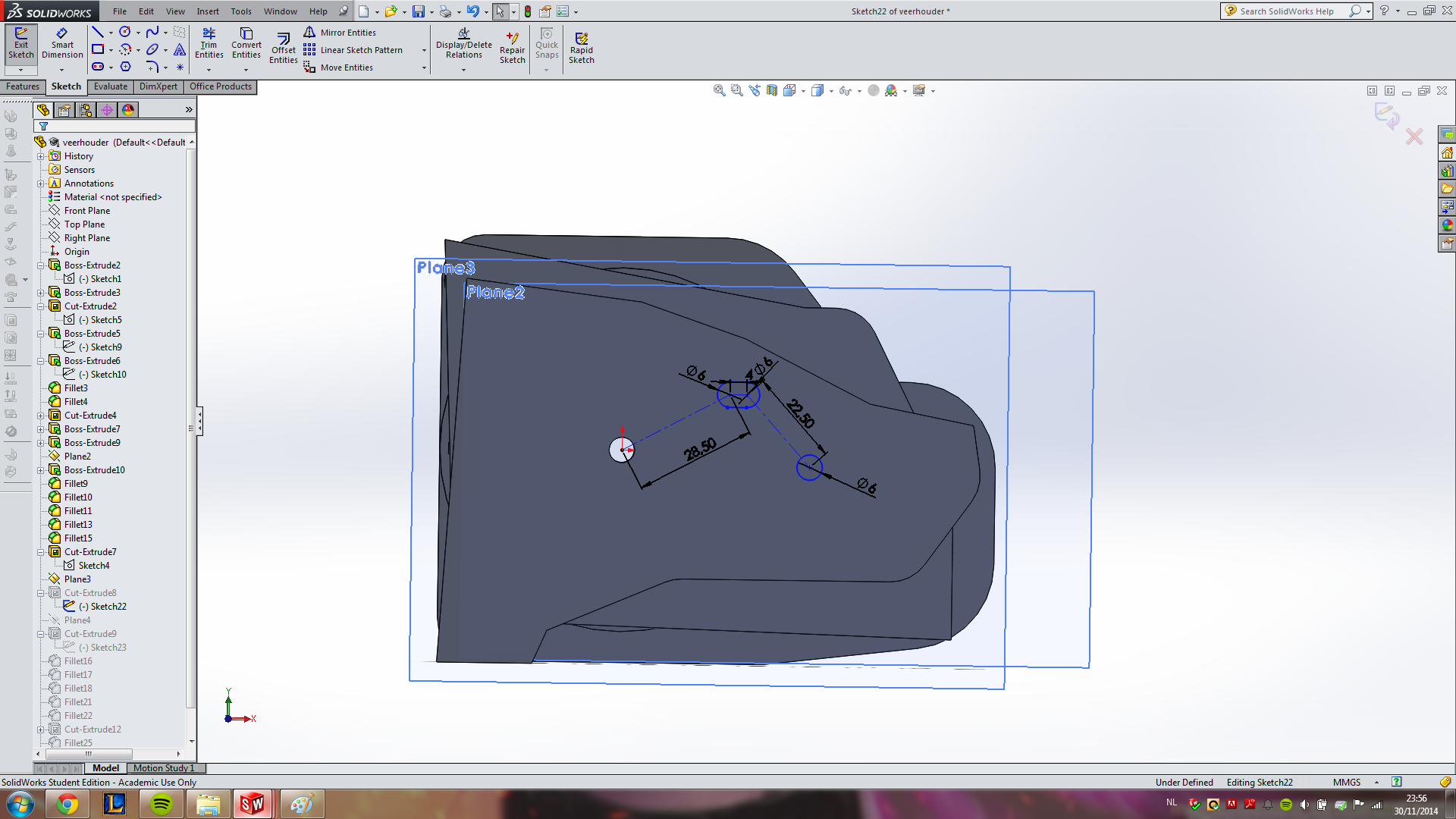The height and width of the screenshot is (819, 1456).
Task: Select the Point sketch tool
Action: 180,67
